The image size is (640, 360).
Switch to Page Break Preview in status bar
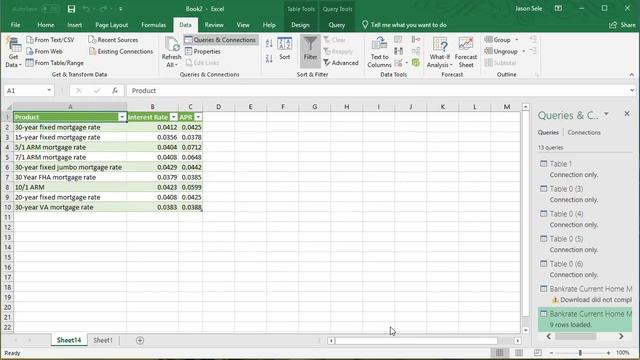click(x=538, y=353)
